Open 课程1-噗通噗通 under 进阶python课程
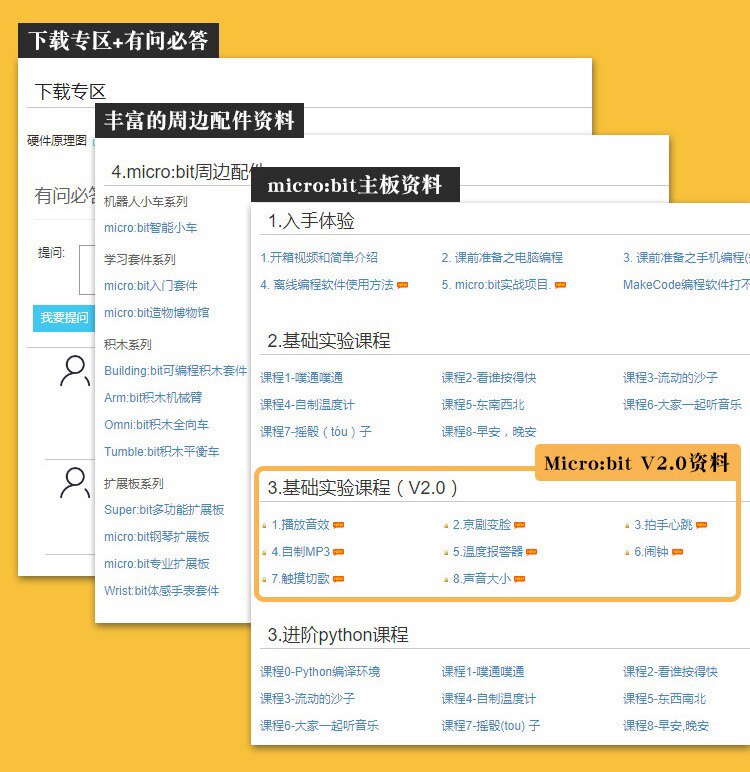This screenshot has width=750, height=772. tap(483, 672)
